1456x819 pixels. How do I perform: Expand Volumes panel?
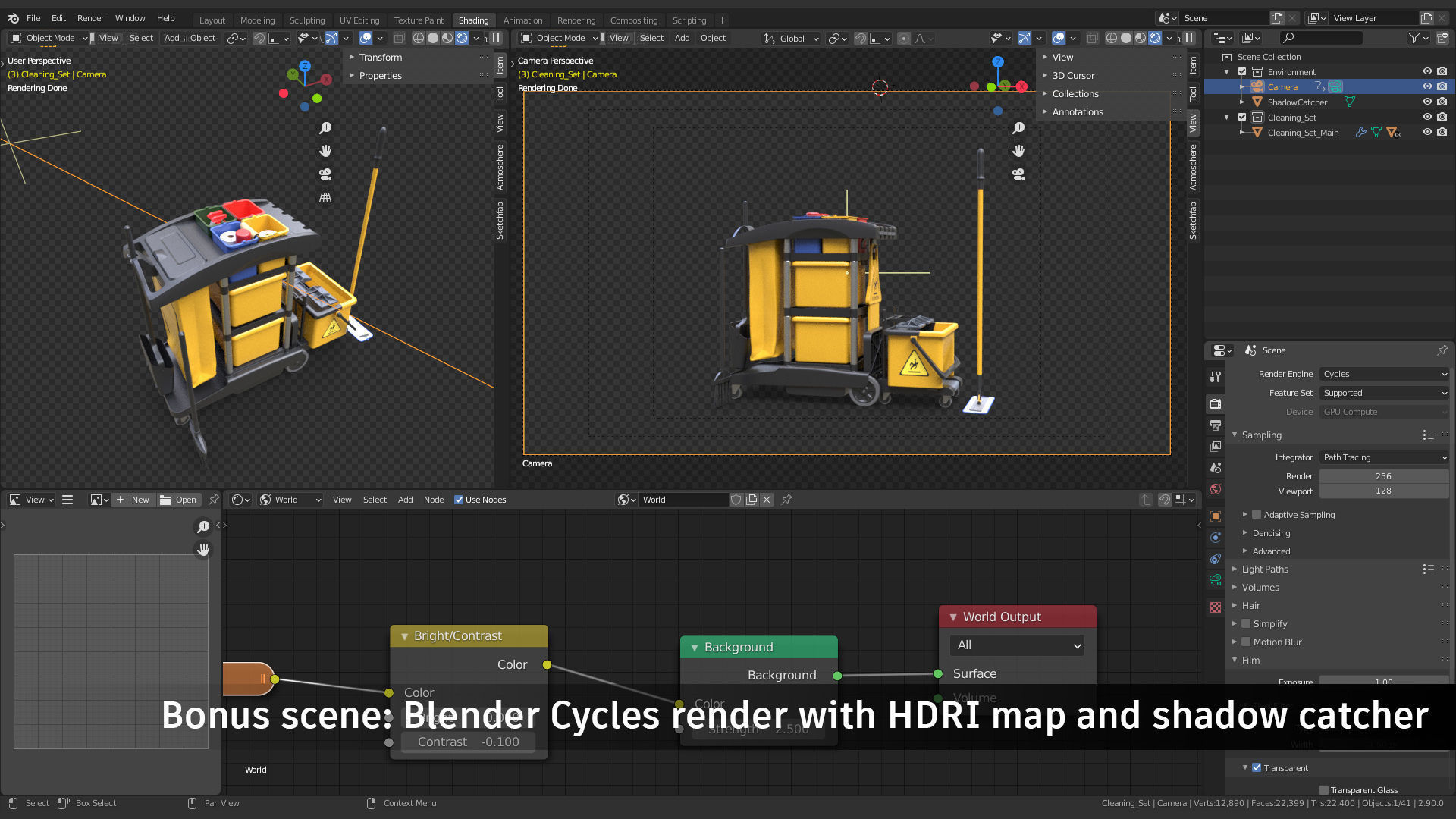tap(1260, 588)
